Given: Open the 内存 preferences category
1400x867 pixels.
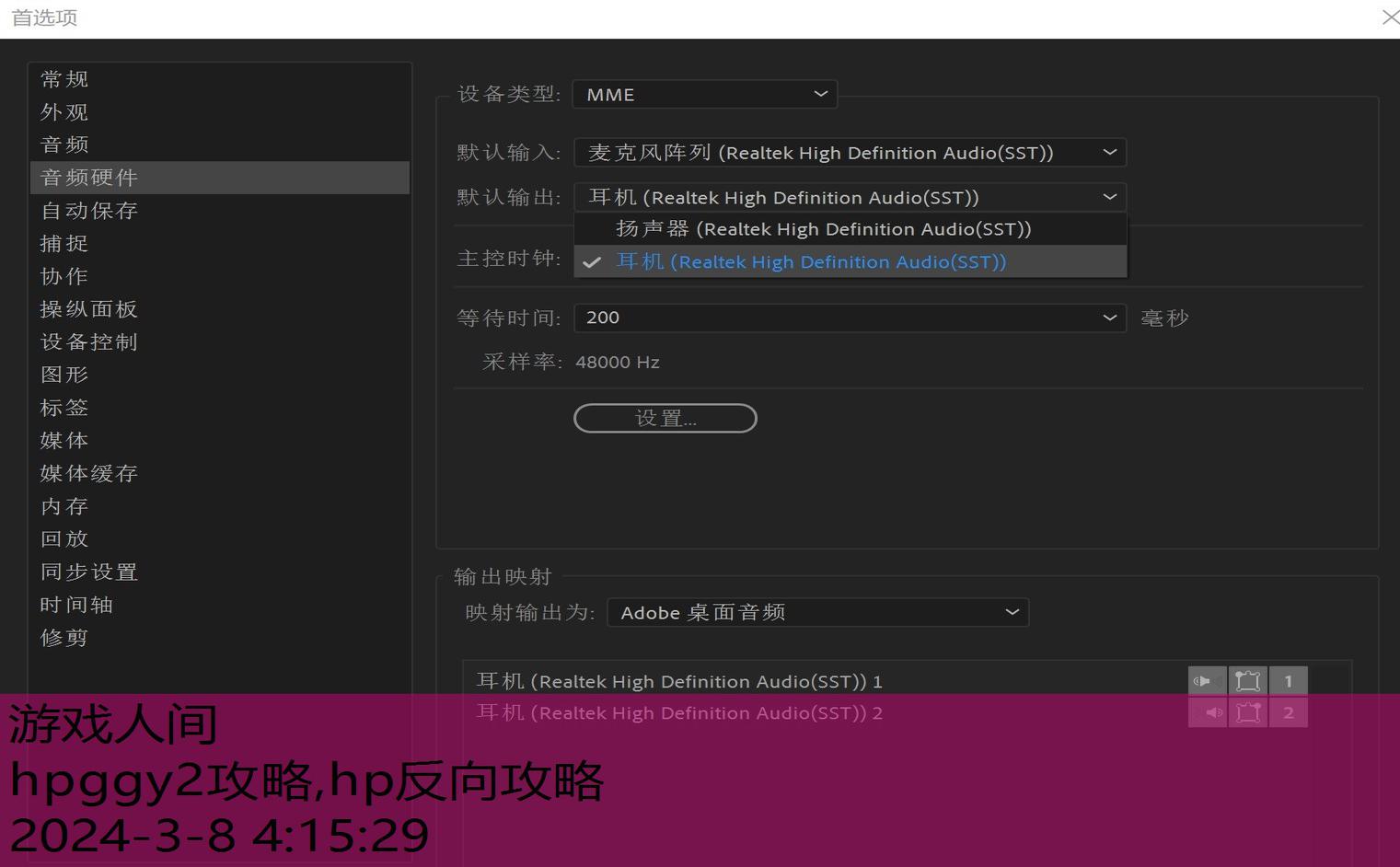Looking at the screenshot, I should click(x=220, y=506).
